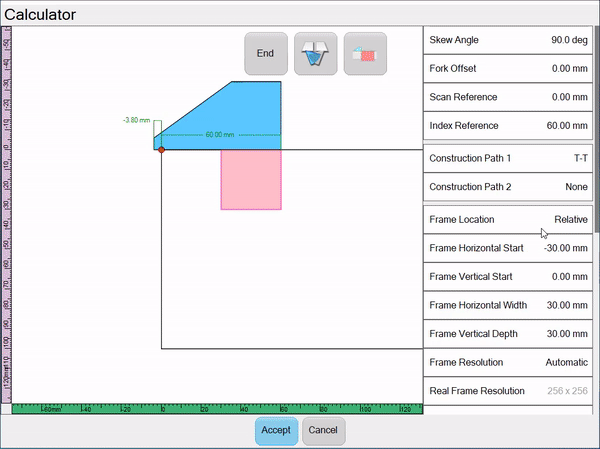Open Construction Path 2 selector
The width and height of the screenshot is (600, 449).
tap(508, 187)
